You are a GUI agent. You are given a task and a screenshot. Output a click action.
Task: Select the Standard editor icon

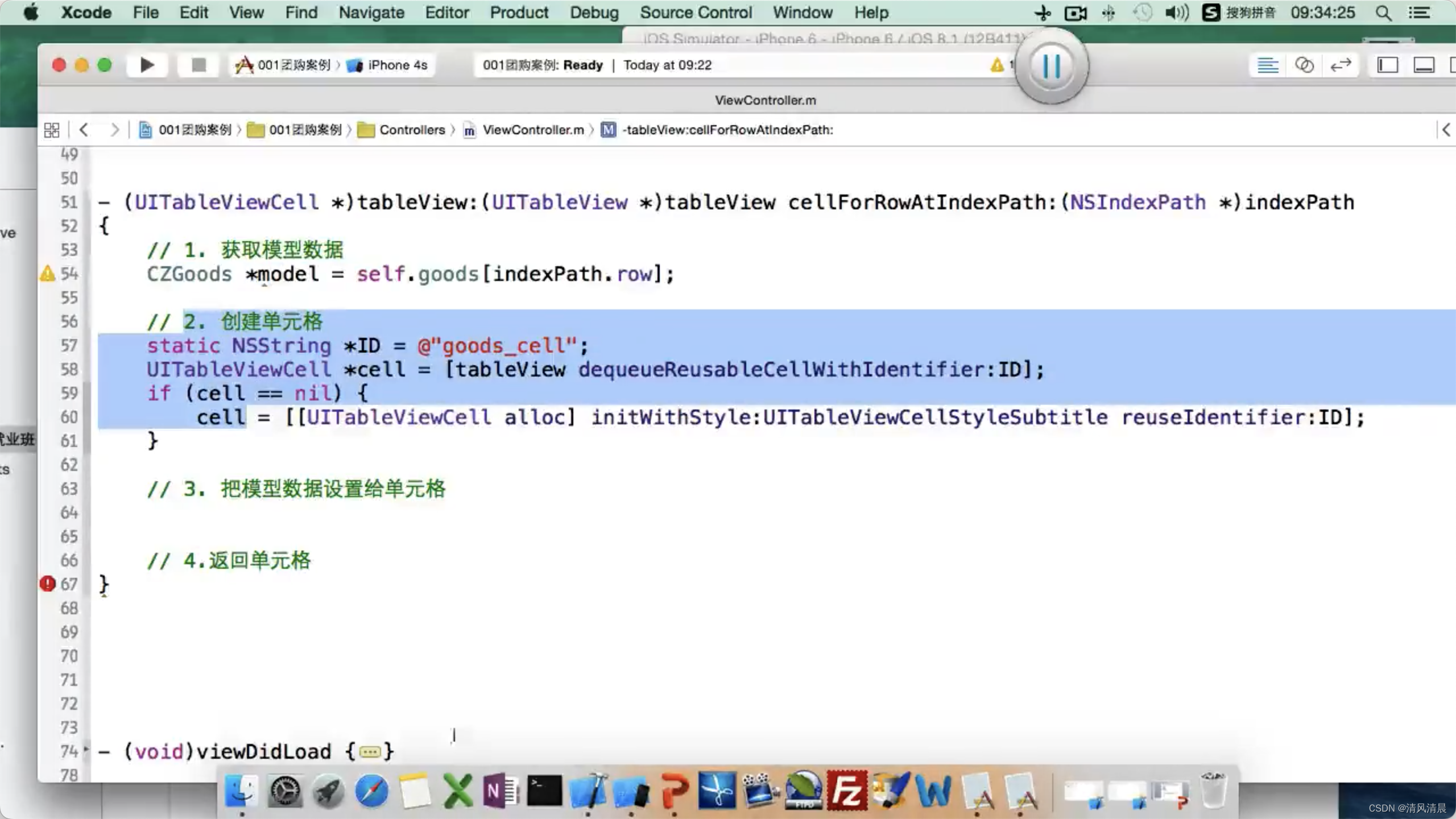pos(1267,65)
